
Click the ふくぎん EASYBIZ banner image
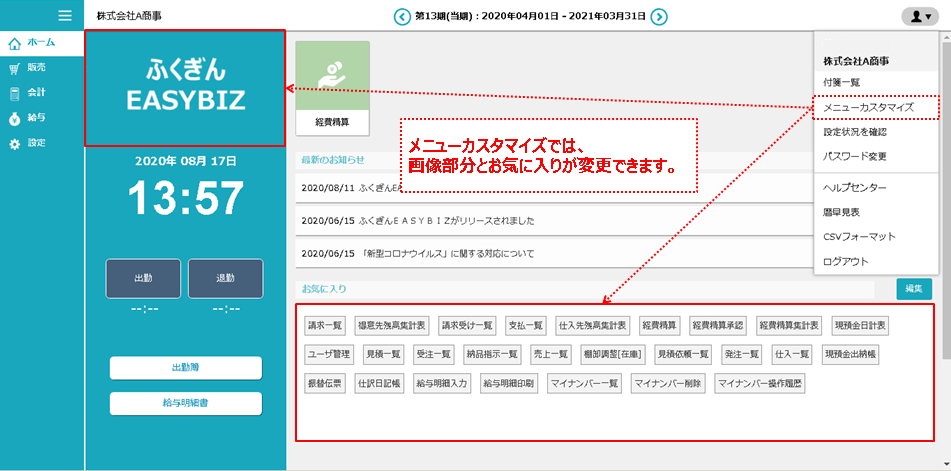185,89
